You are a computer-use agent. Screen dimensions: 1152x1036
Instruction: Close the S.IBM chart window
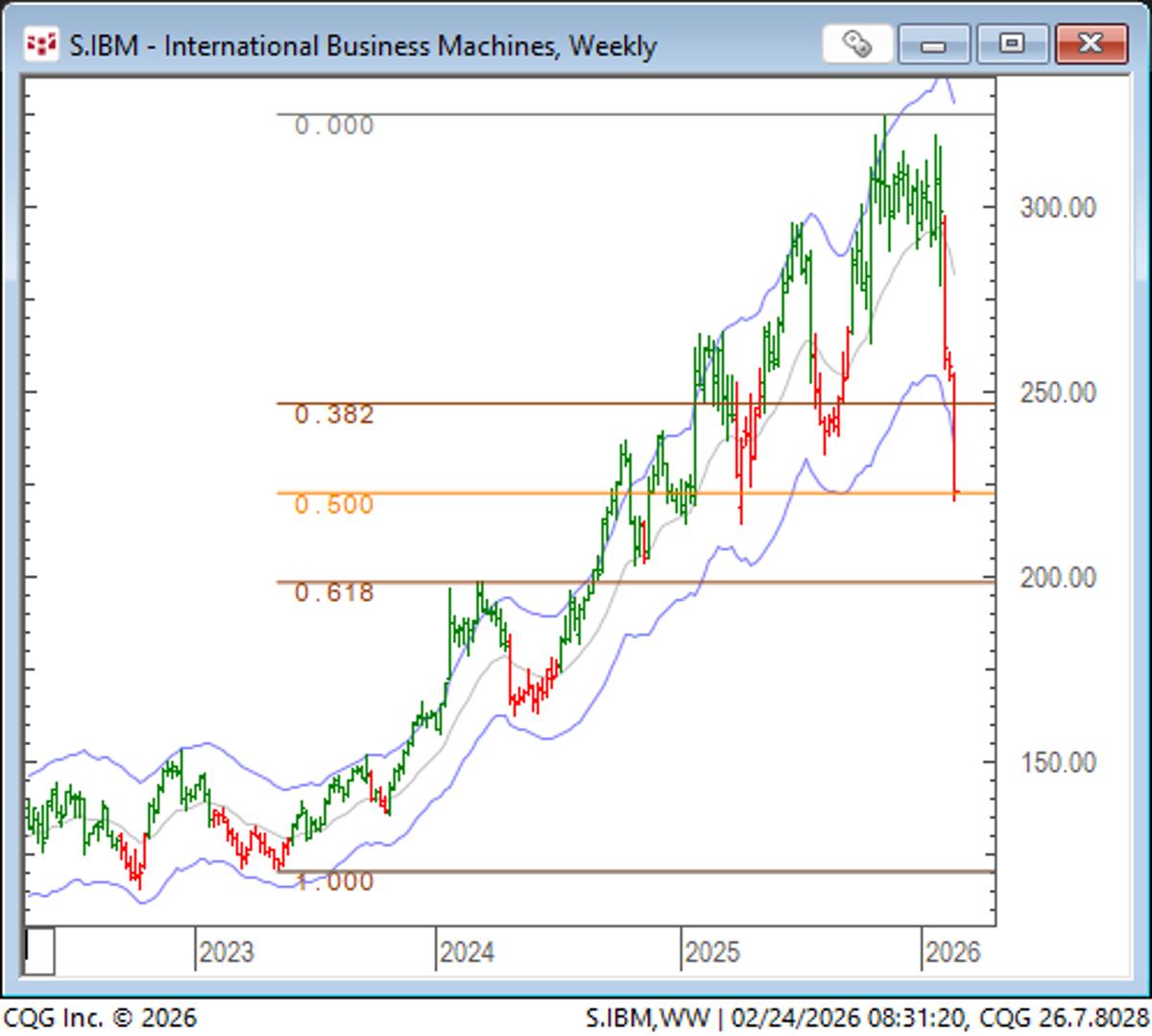(x=1090, y=44)
